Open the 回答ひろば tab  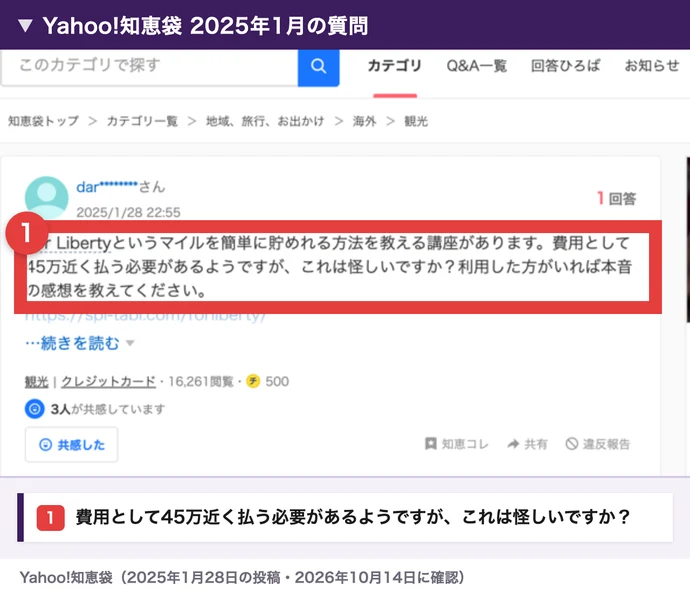[x=565, y=66]
